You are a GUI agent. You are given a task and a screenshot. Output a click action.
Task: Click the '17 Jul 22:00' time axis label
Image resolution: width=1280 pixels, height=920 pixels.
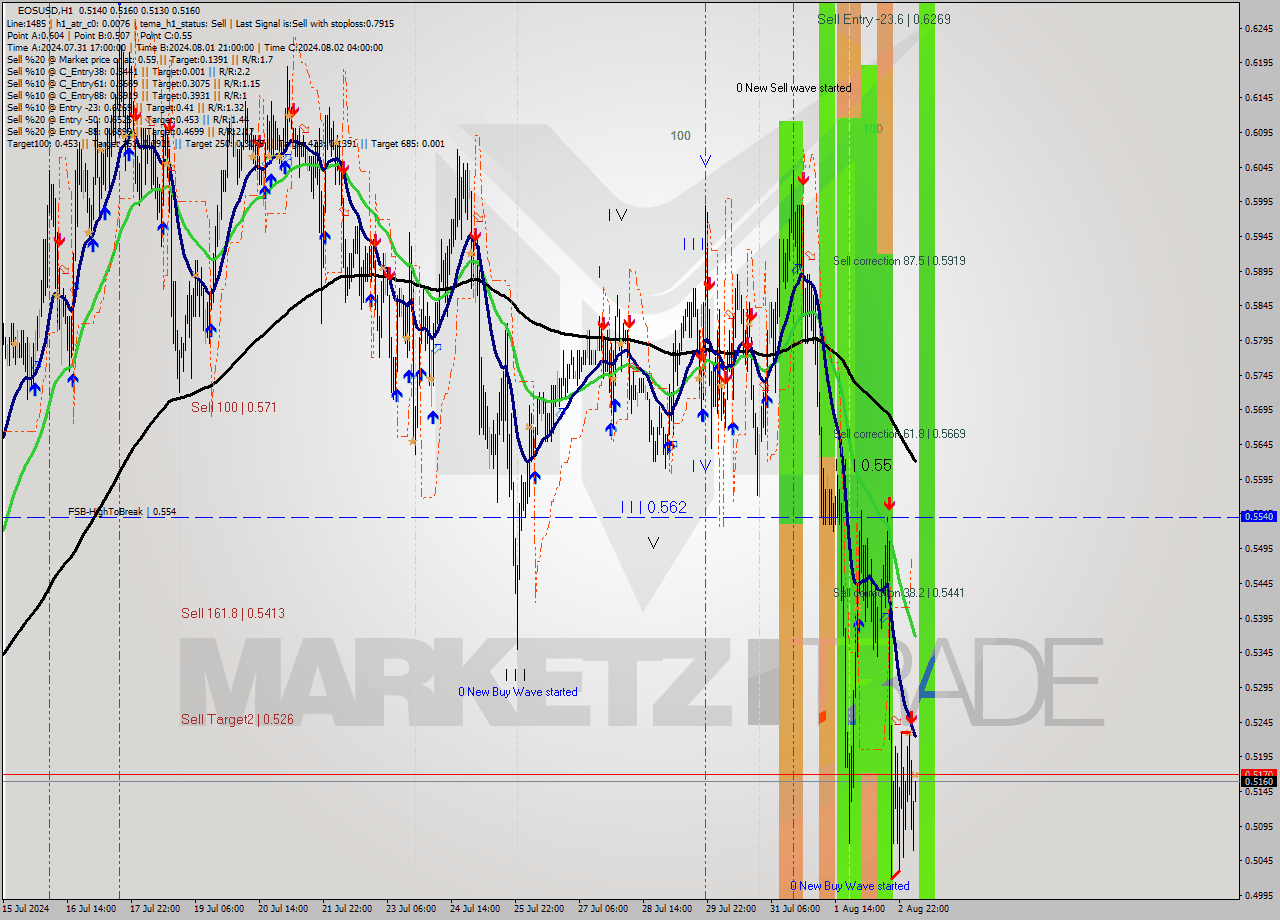coord(154,909)
